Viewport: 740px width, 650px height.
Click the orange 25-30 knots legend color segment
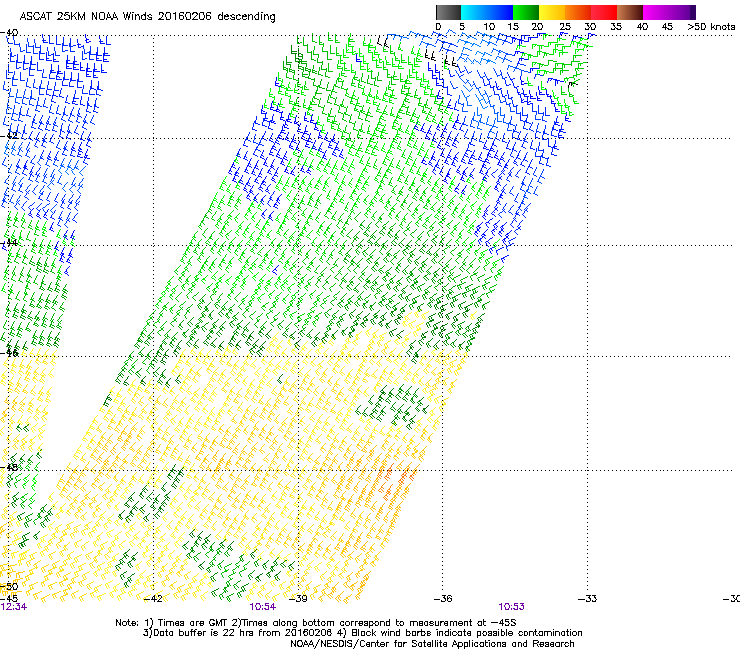(x=578, y=12)
